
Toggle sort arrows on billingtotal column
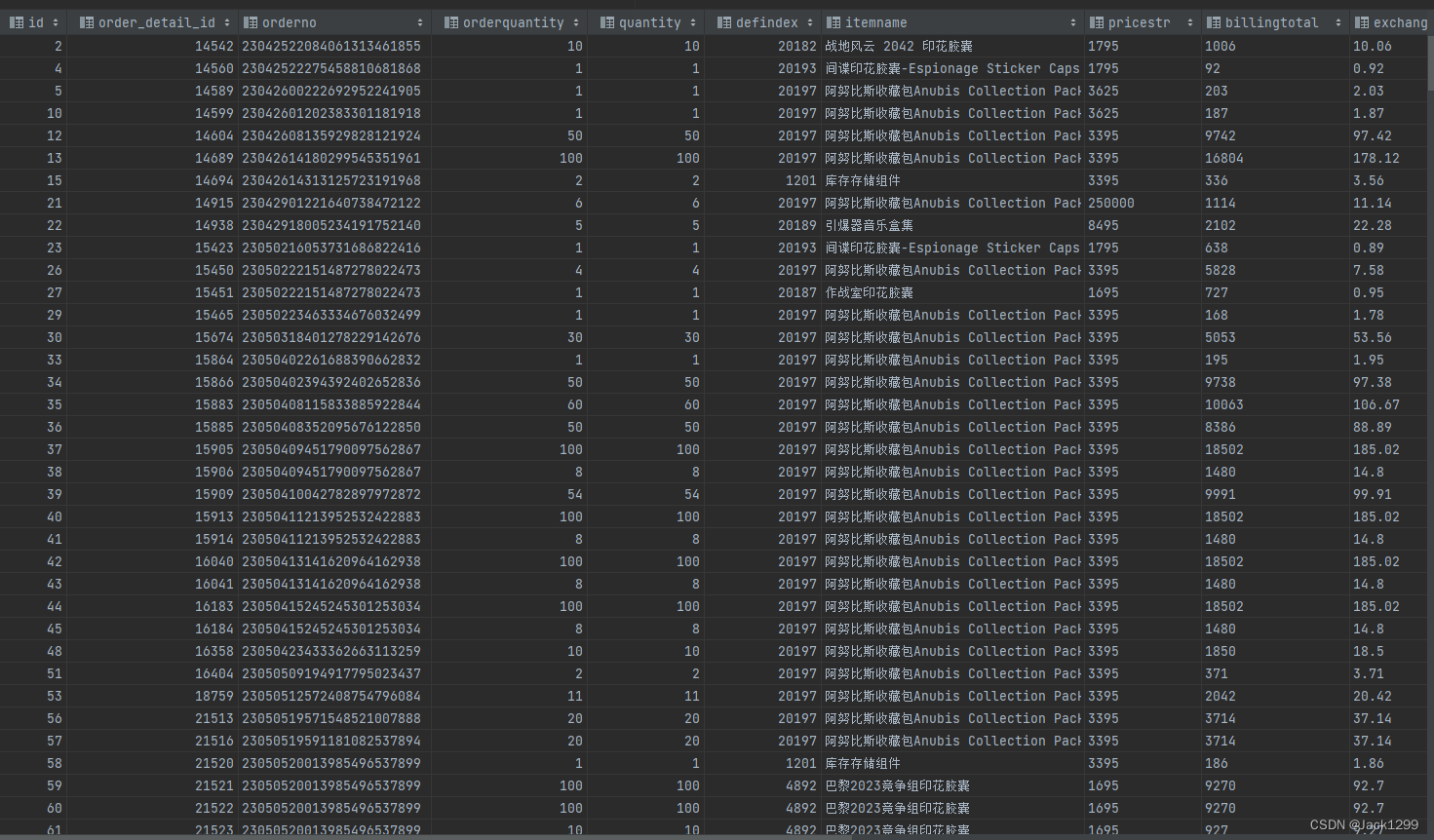[x=1338, y=22]
